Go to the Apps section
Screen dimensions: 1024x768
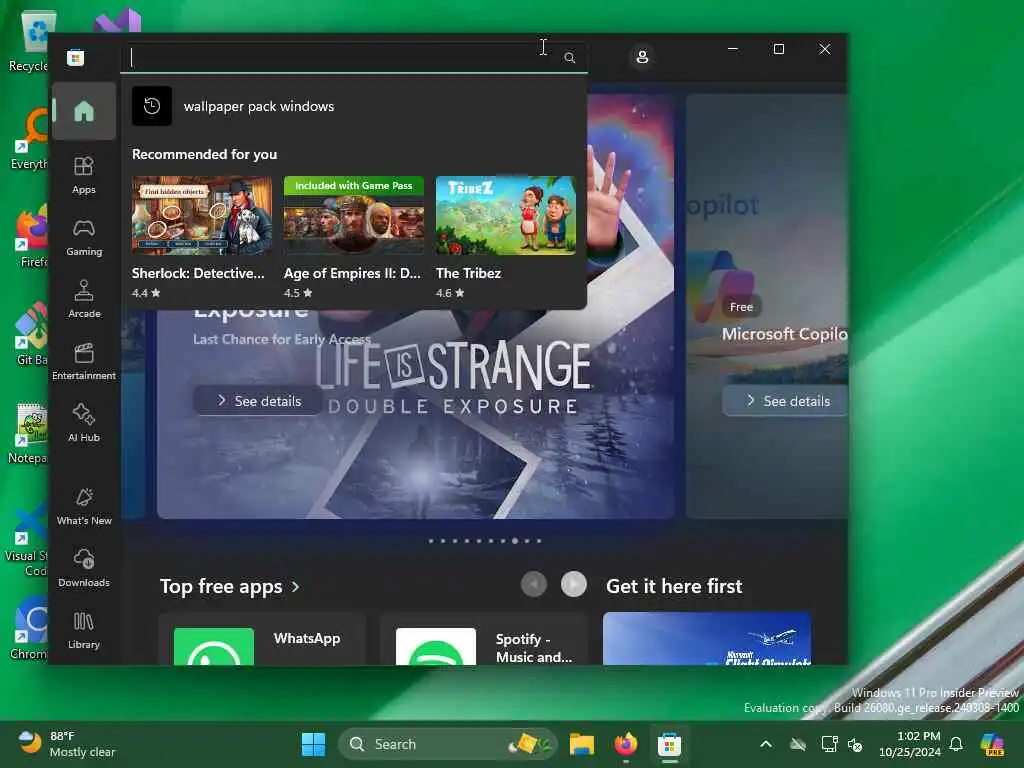click(x=84, y=175)
